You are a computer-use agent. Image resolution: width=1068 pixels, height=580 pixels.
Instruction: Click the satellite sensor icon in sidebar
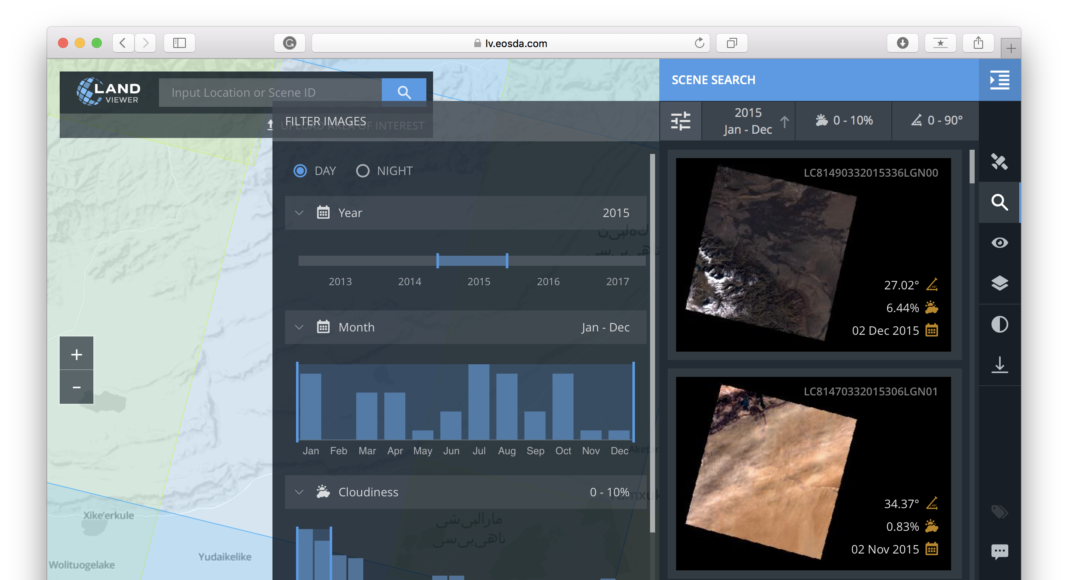999,162
